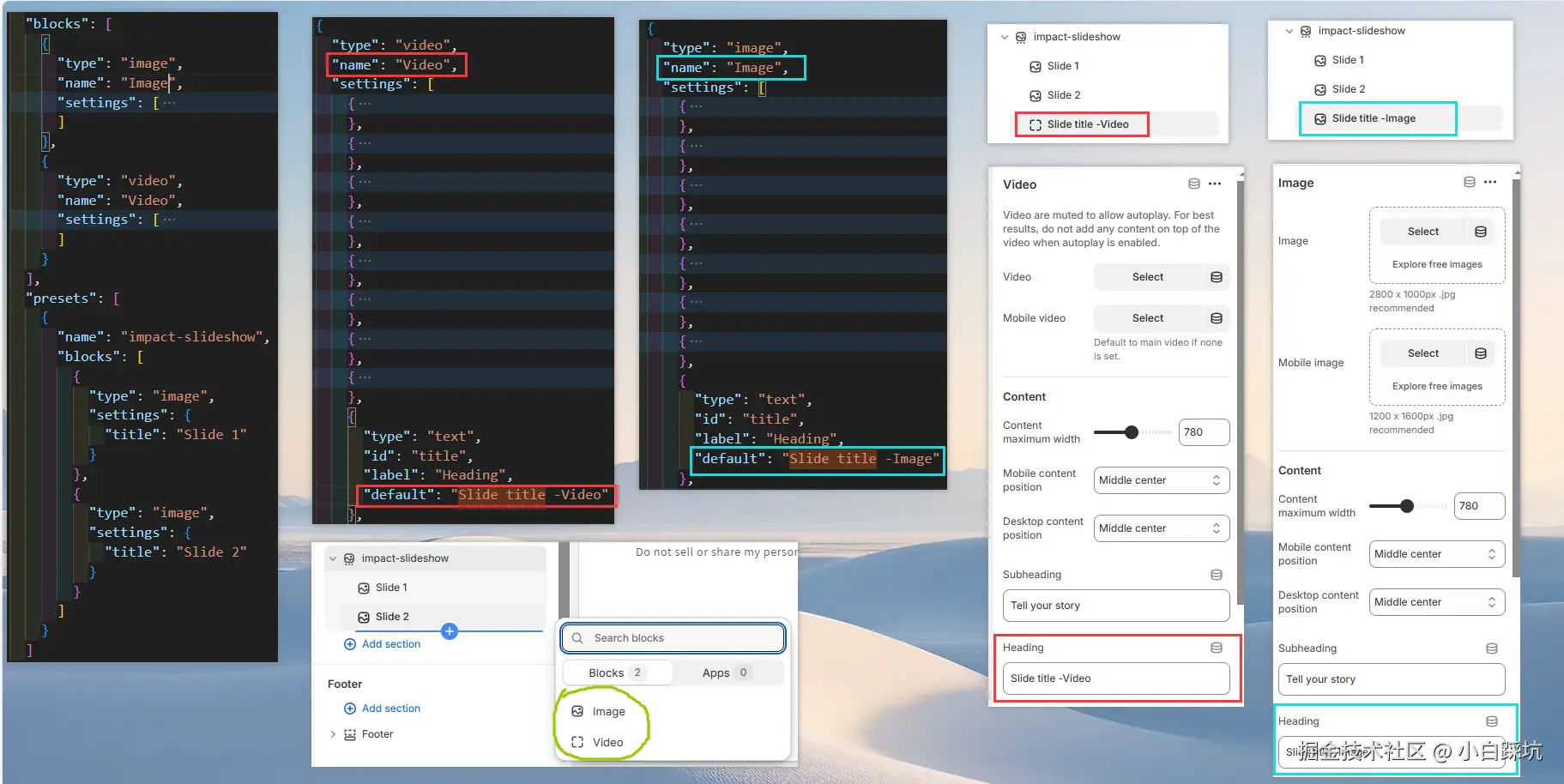The image size is (1564, 784).
Task: Click dynamic source icon beside Mobile video Select
Action: click(1216, 318)
